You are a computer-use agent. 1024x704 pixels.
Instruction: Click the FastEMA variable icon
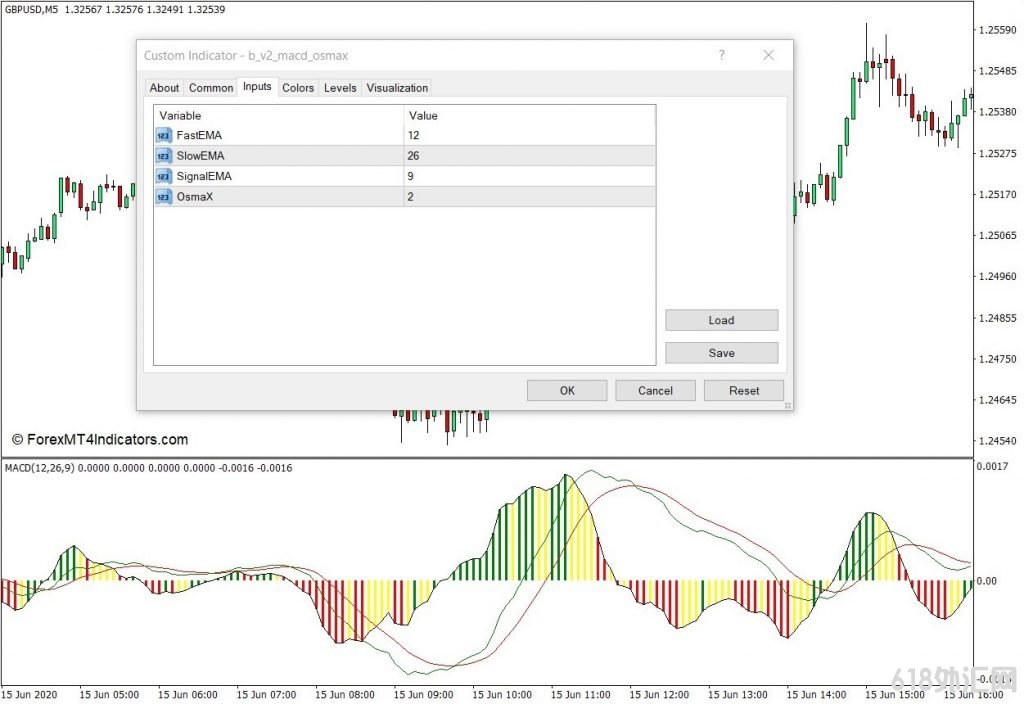164,135
